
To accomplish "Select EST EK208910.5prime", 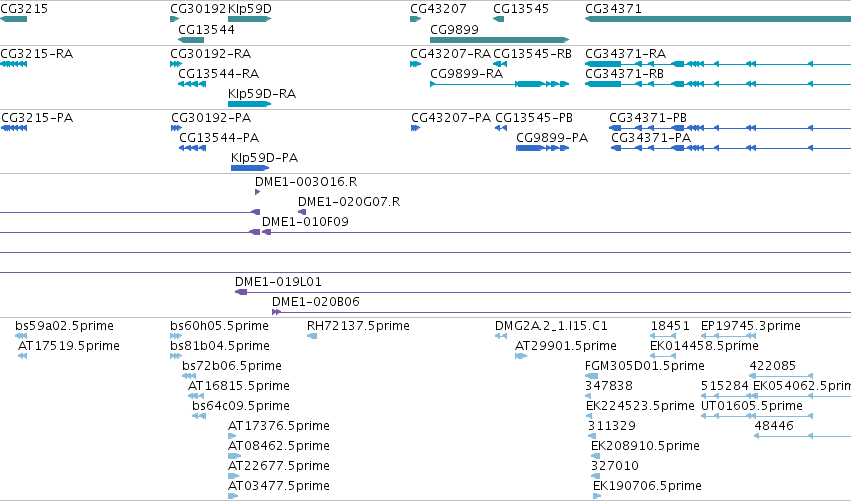I will click(645, 446).
